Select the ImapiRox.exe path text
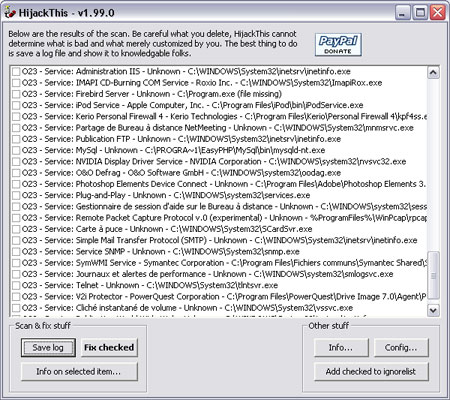Image resolution: width=450 pixels, height=400 pixels. [311, 83]
